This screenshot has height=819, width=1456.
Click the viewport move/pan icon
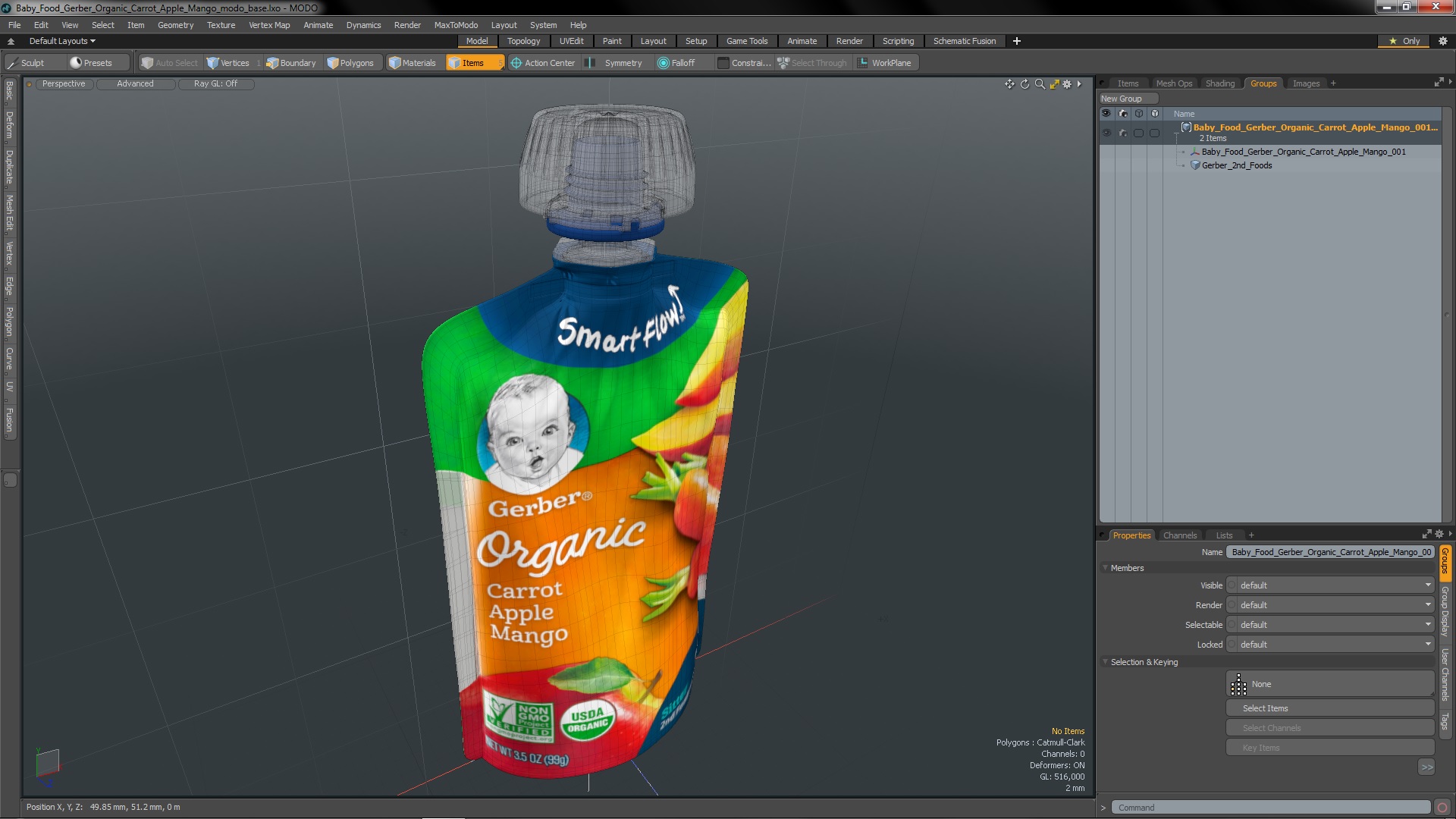tap(1009, 84)
